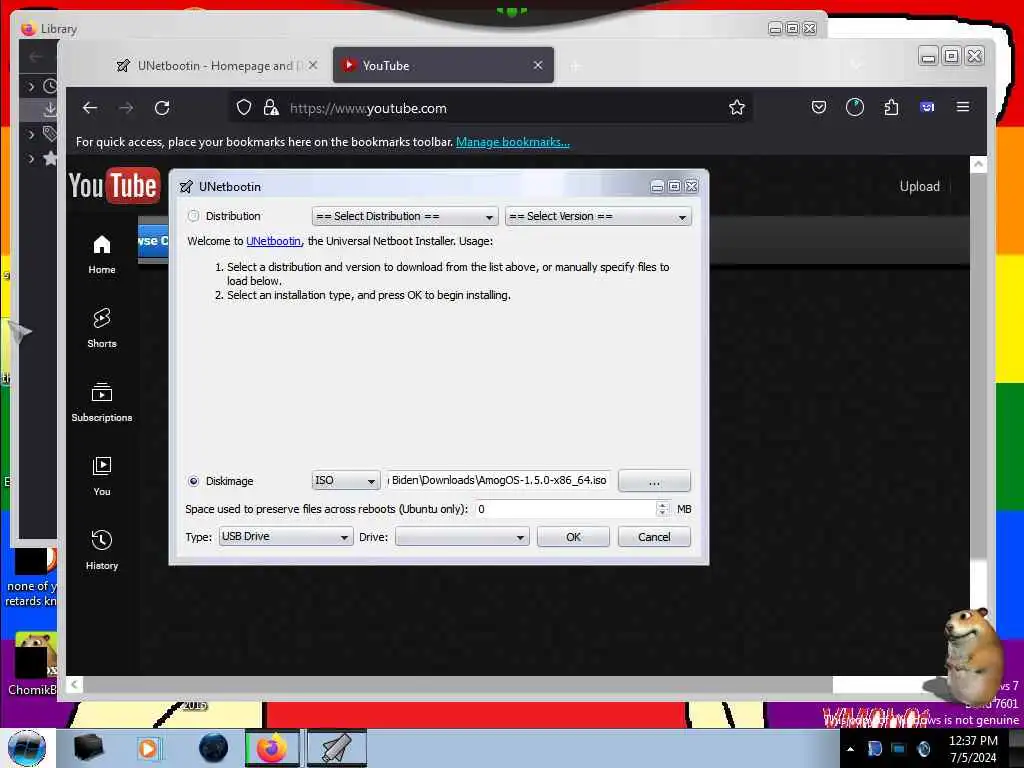Expand the History item in Library tree
Image resolution: width=1024 pixels, height=768 pixels.
click(x=31, y=86)
